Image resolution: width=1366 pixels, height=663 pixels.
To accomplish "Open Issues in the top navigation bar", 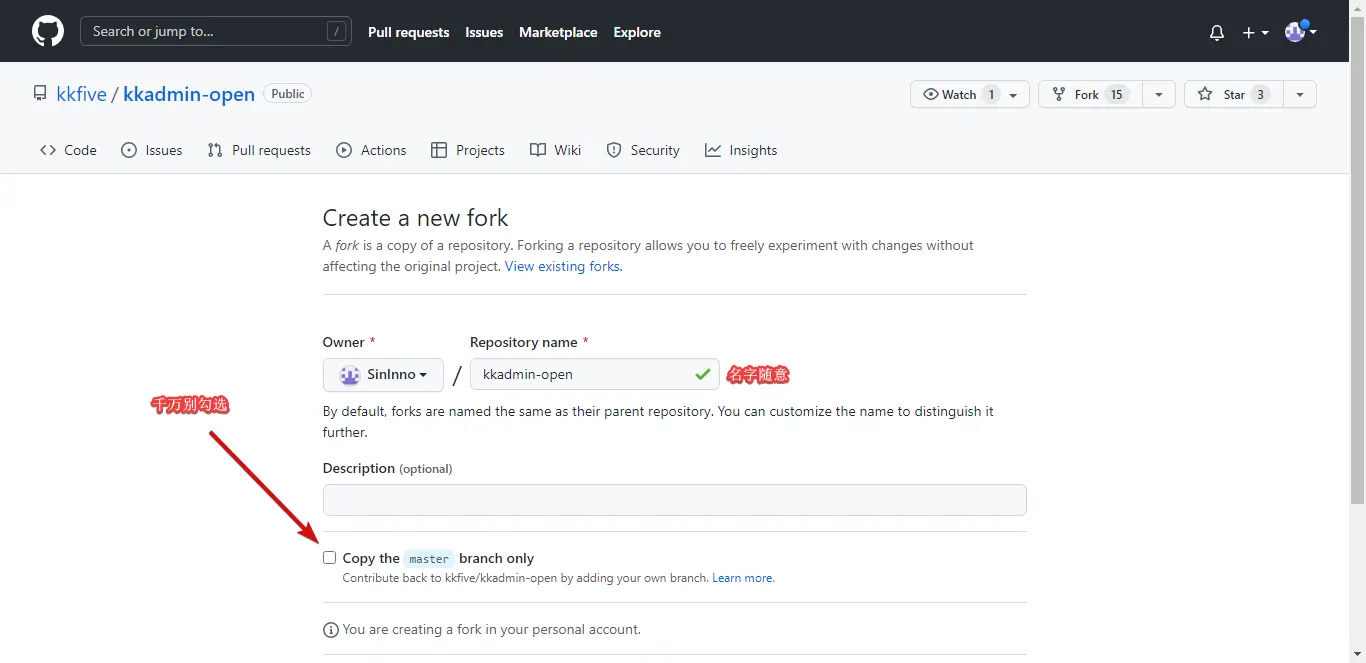I will click(x=484, y=32).
